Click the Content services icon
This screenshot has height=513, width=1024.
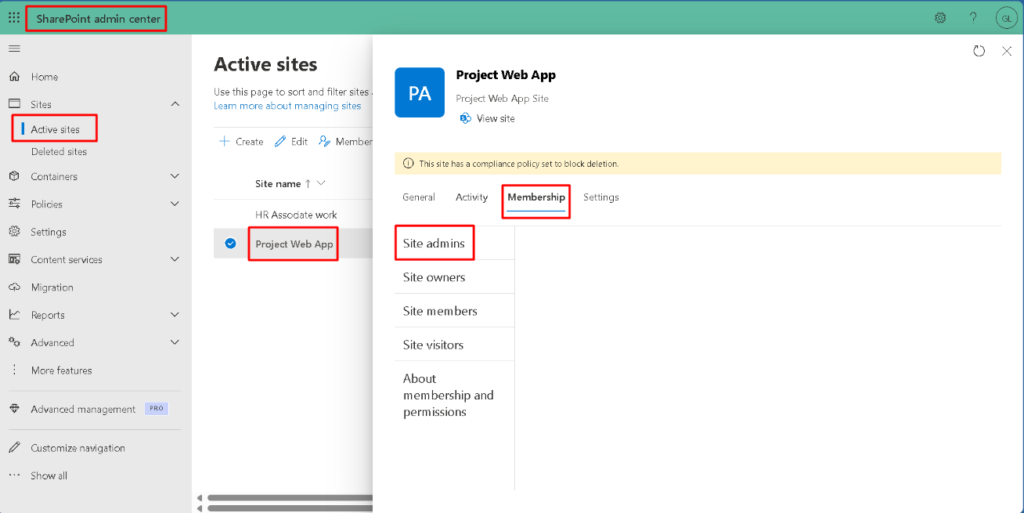[14, 259]
